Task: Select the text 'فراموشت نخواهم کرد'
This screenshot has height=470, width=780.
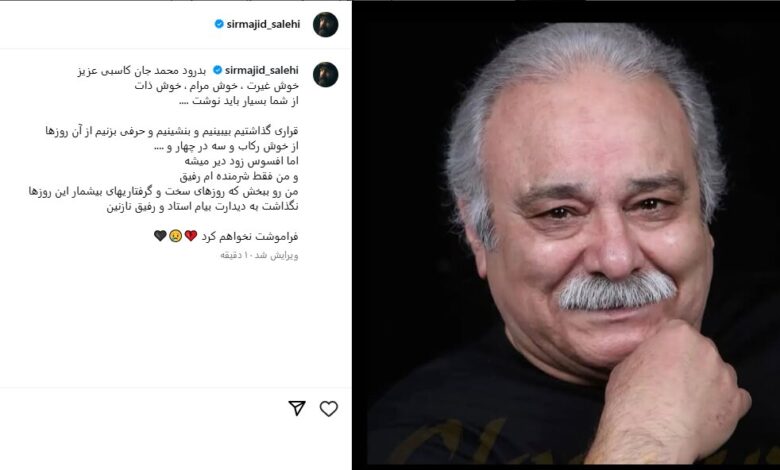Action: (250, 236)
